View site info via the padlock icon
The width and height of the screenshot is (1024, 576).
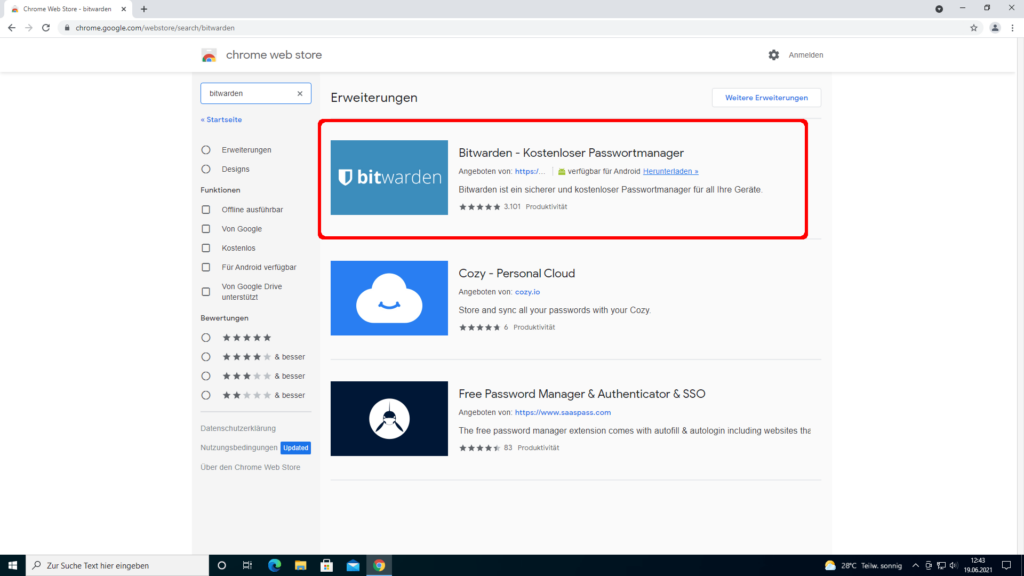[x=67, y=27]
